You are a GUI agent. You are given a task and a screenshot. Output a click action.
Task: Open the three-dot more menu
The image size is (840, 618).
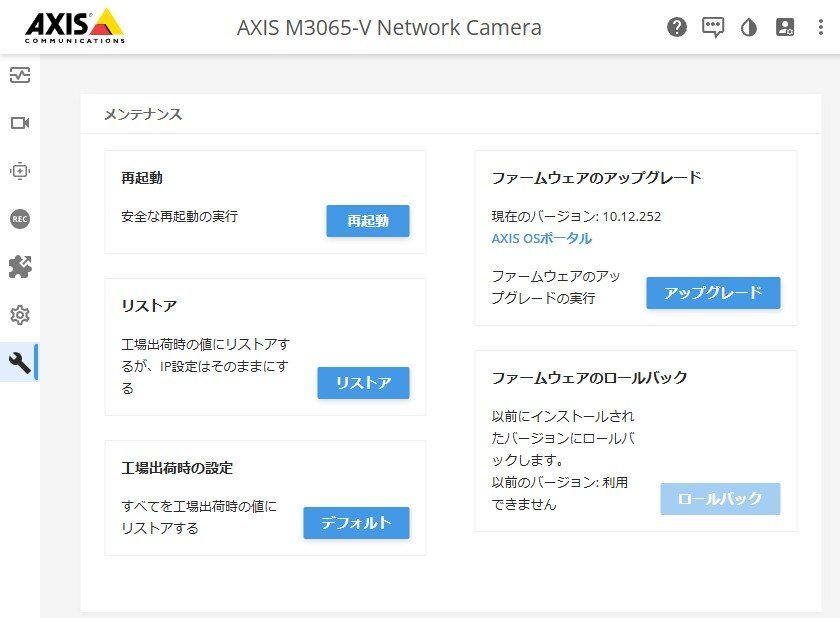point(821,27)
